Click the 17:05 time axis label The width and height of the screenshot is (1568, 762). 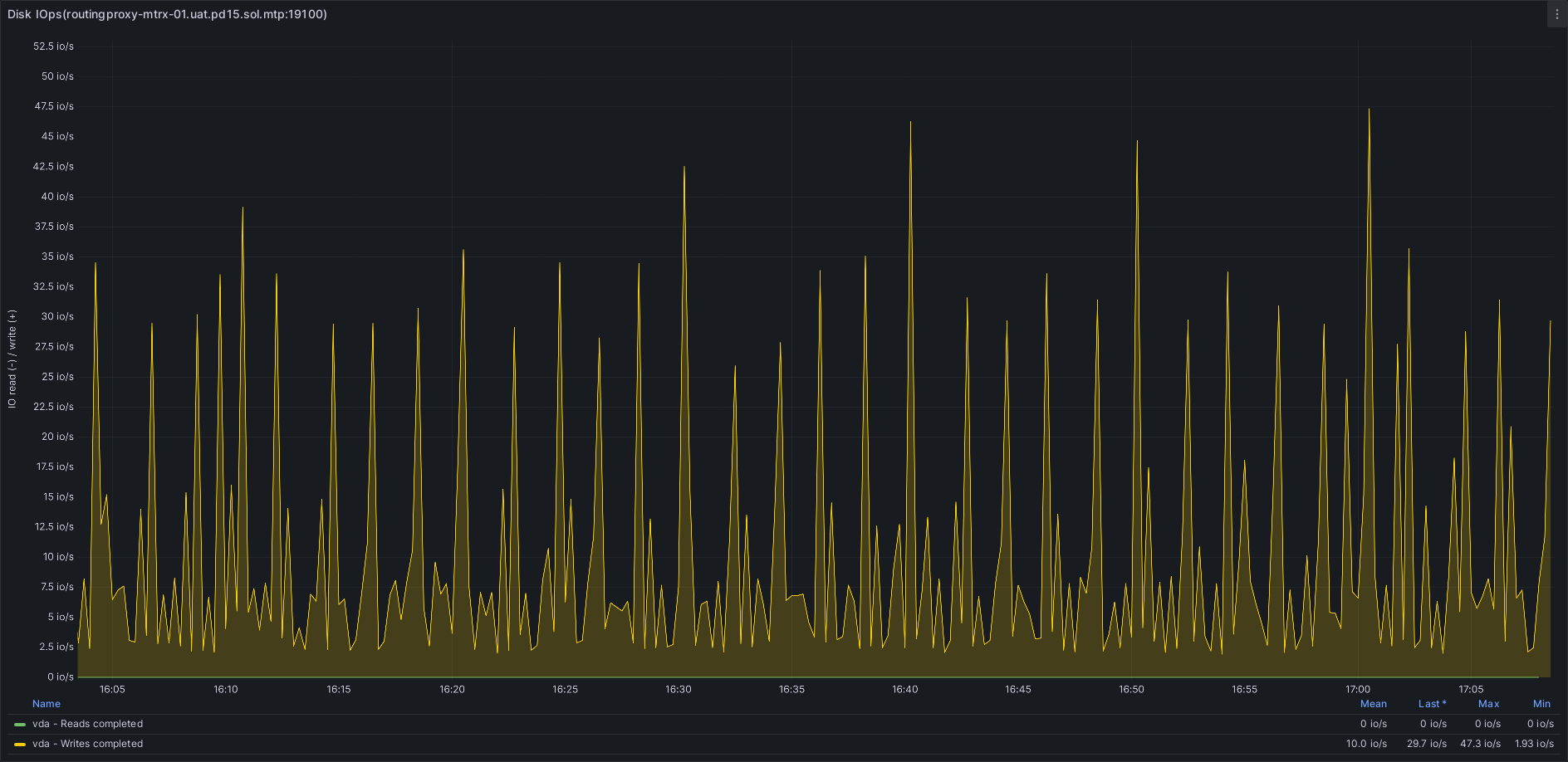point(1471,690)
